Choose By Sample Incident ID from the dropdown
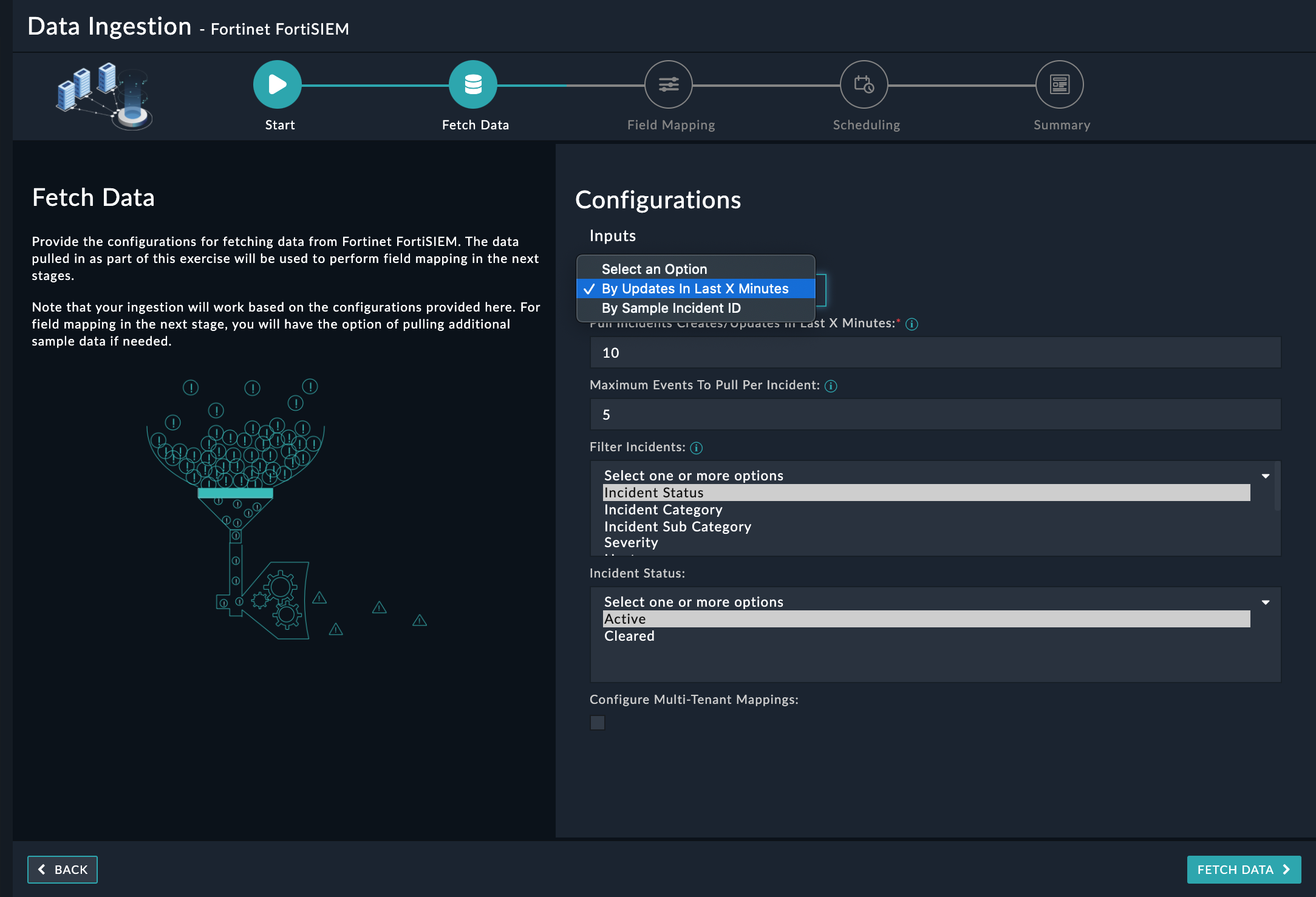The image size is (1316, 897). 671,308
